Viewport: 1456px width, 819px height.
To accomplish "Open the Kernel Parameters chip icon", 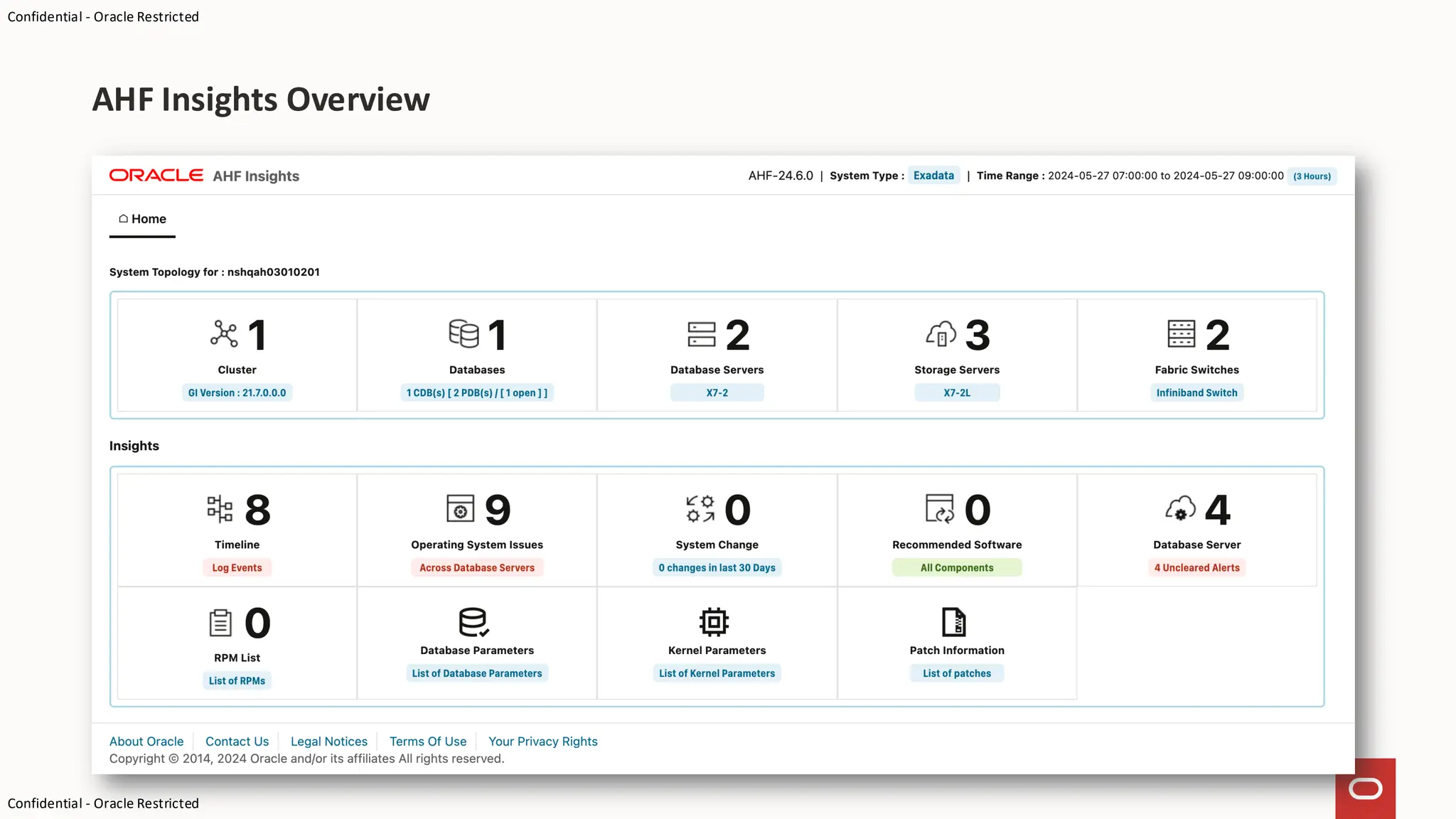I will coord(714,622).
